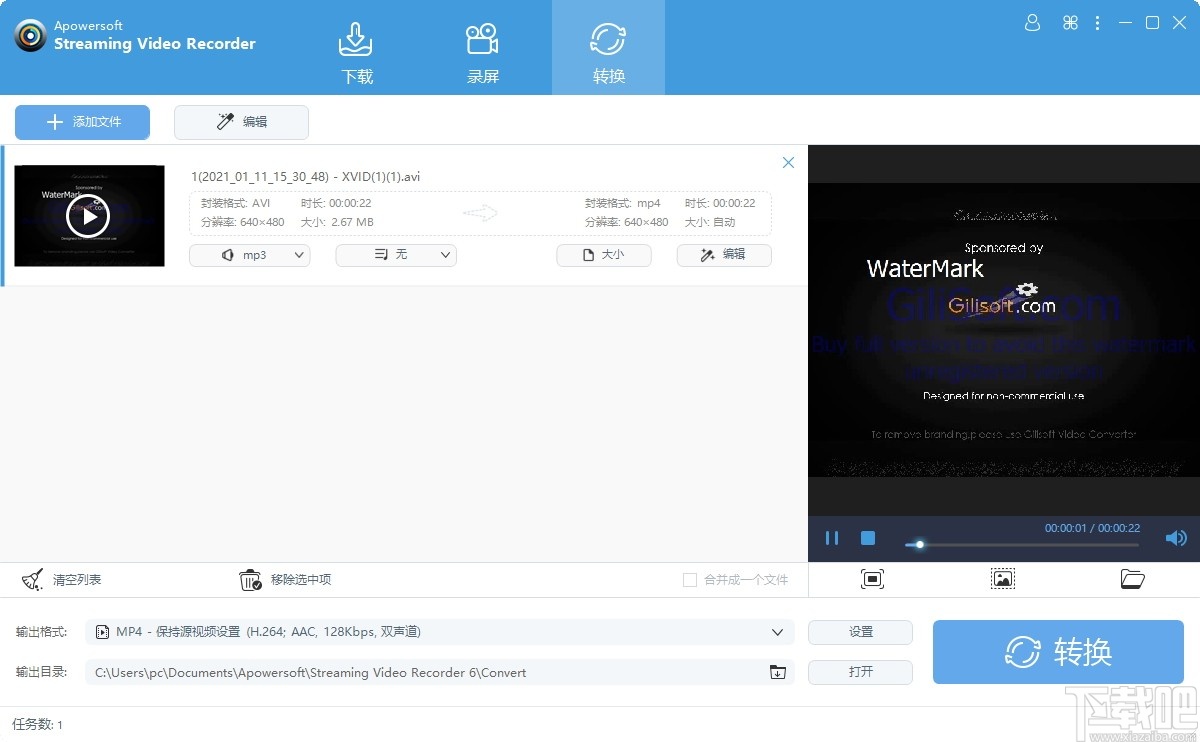Image resolution: width=1200 pixels, height=742 pixels.
Task: Click the apps grid icon top right
Action: [1070, 22]
